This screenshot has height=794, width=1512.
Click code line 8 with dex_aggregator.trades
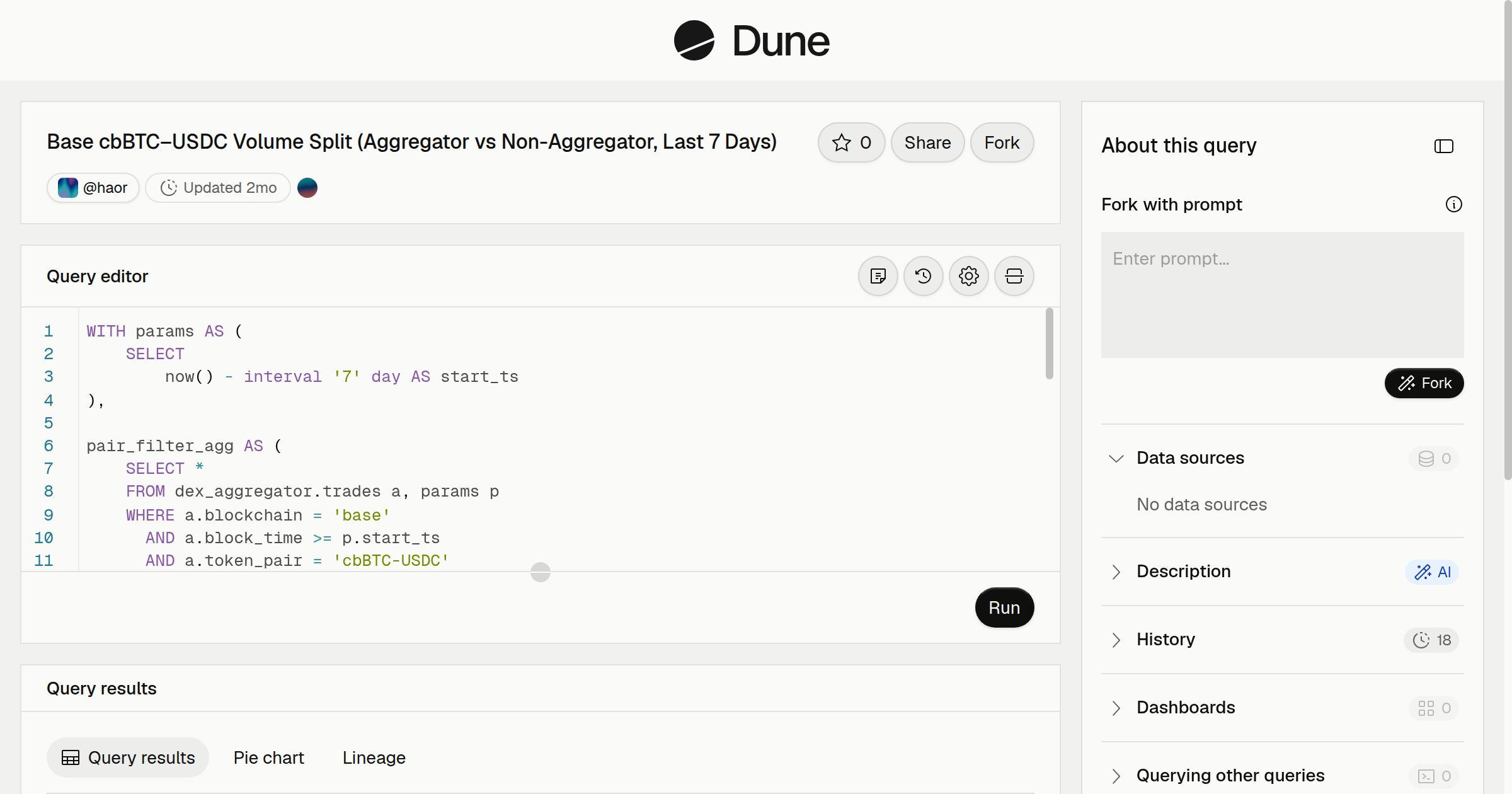pos(312,492)
